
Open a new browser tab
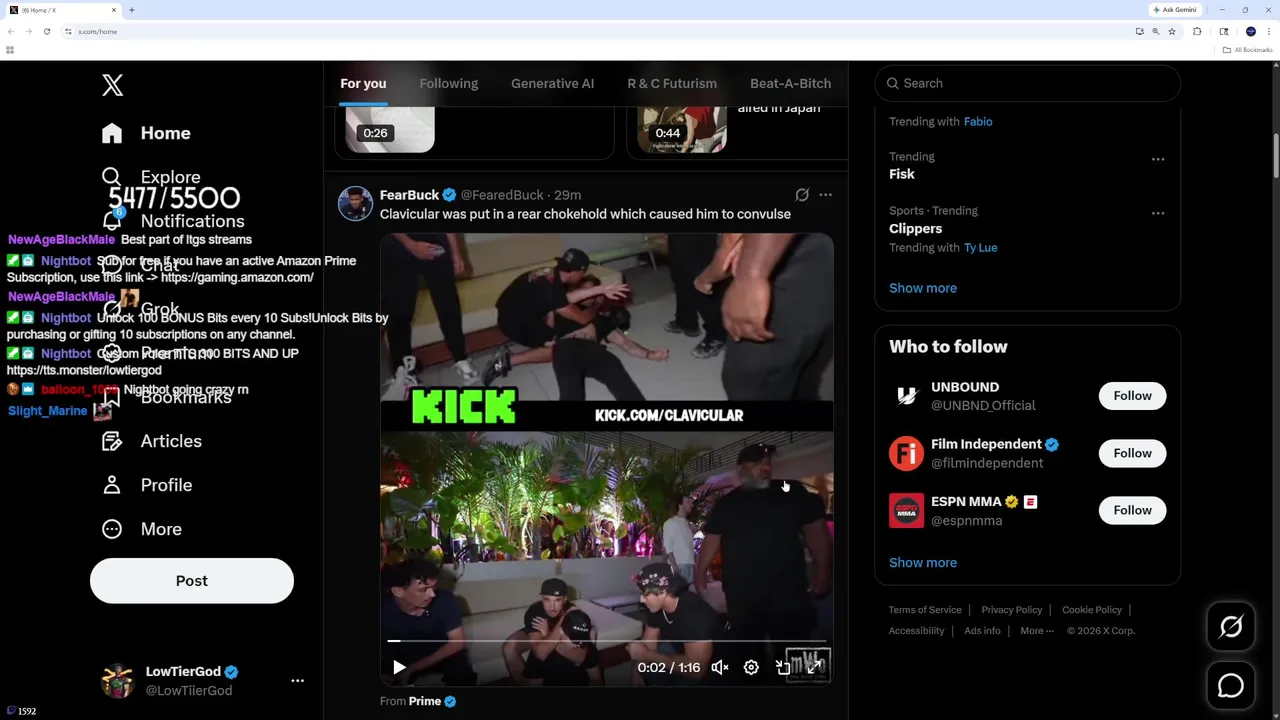[131, 10]
